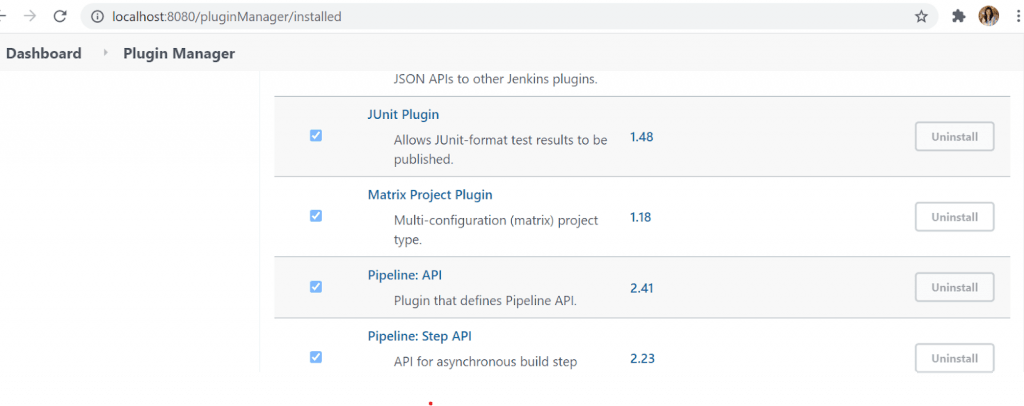1024x406 pixels.
Task: Disable the JUnit Plugin checkbox
Action: (316, 136)
